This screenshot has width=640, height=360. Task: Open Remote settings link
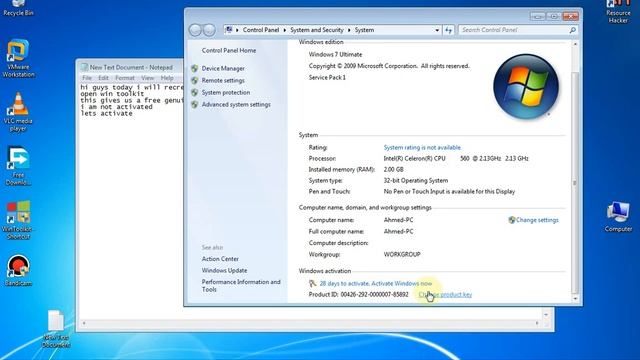[x=223, y=80]
